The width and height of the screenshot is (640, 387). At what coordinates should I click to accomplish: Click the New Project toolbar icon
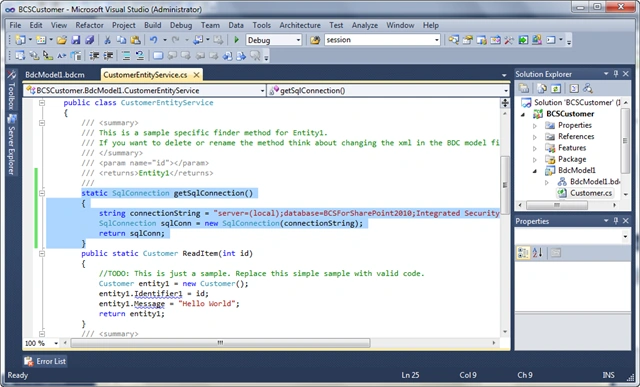[x=20, y=40]
